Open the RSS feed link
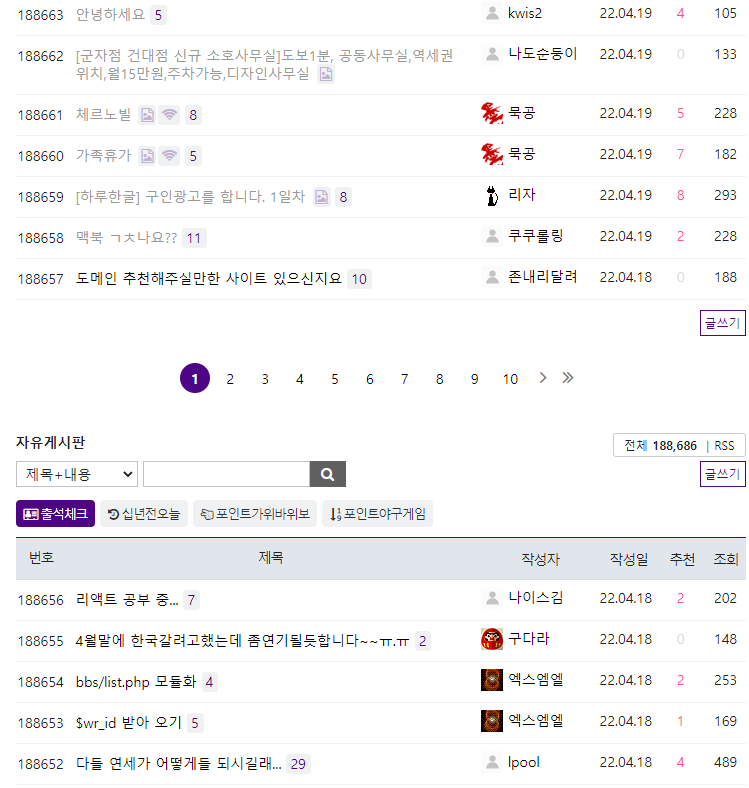This screenshot has width=749, height=788. tap(724, 446)
